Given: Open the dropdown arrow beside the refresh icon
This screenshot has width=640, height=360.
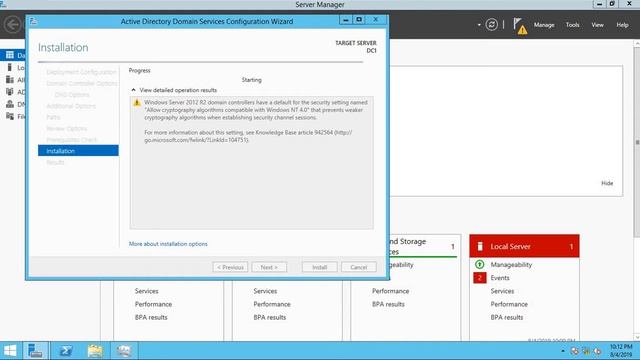Looking at the screenshot, I should click(479, 25).
